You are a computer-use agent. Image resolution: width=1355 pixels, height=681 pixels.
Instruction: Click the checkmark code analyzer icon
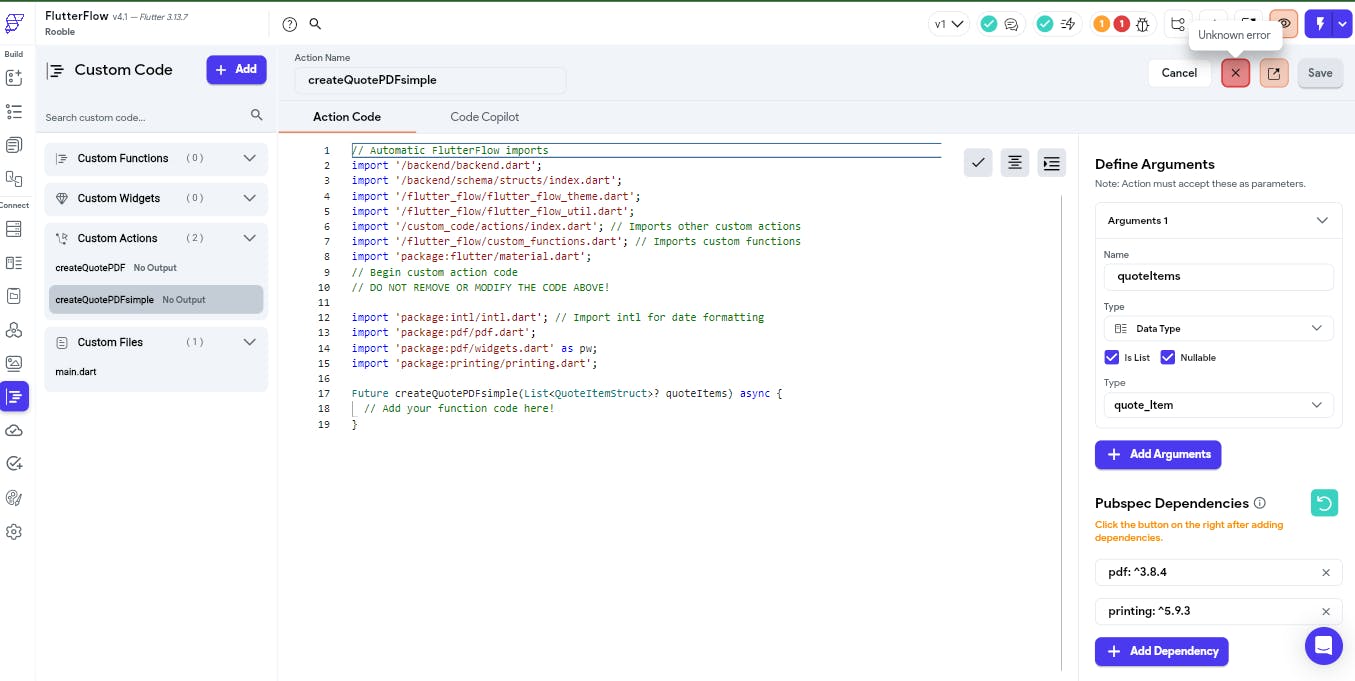pyautogui.click(x=978, y=162)
